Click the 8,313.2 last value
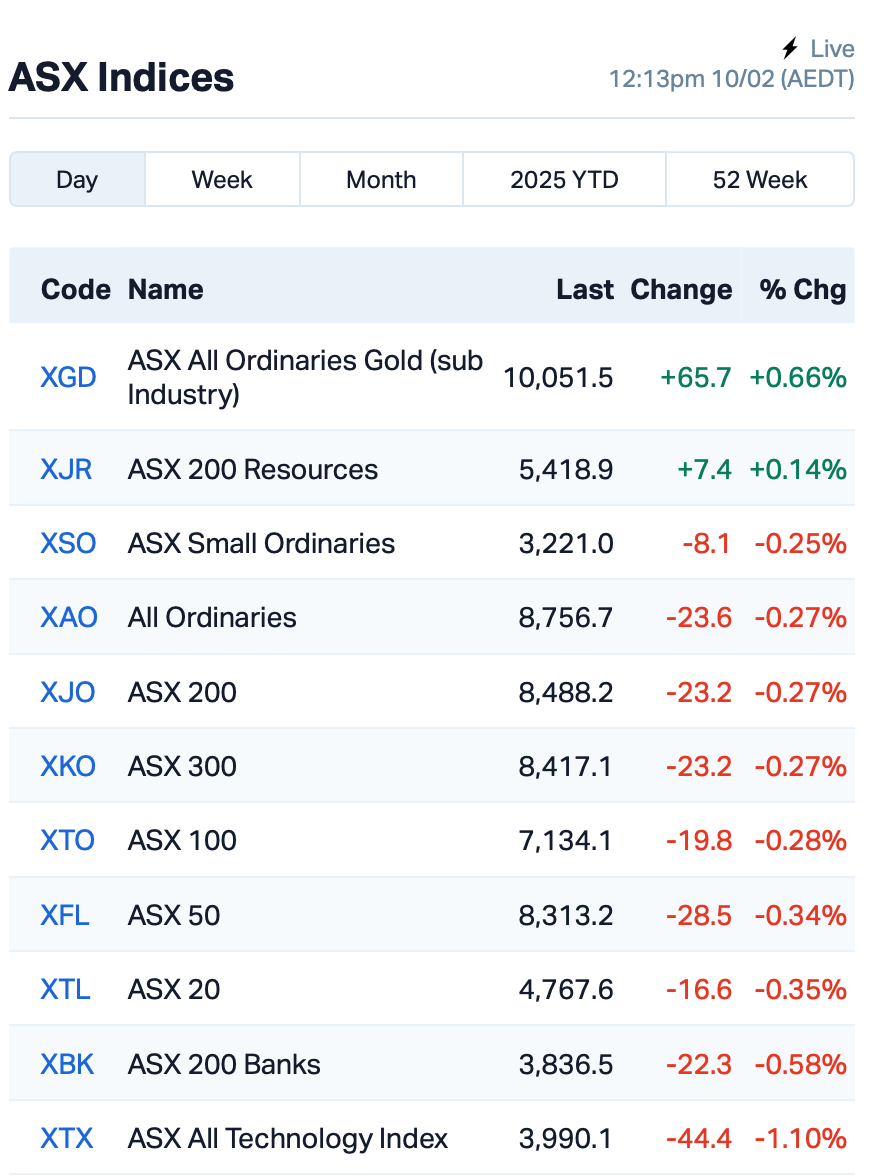The width and height of the screenshot is (876, 1176). coord(566,915)
